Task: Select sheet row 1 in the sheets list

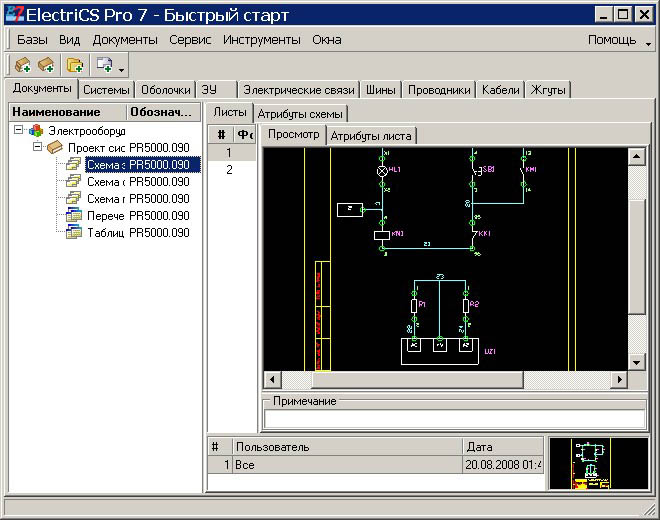Action: point(232,152)
